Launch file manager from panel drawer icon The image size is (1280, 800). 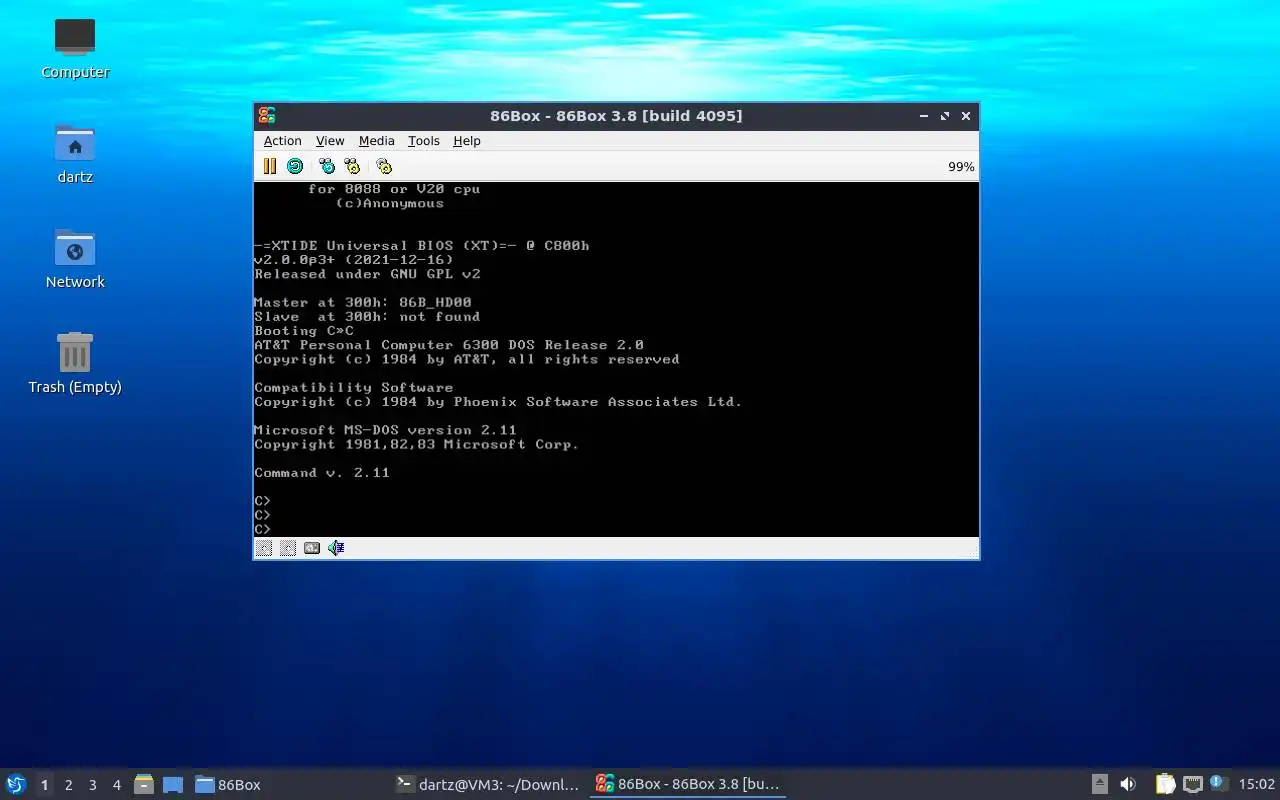tap(144, 785)
